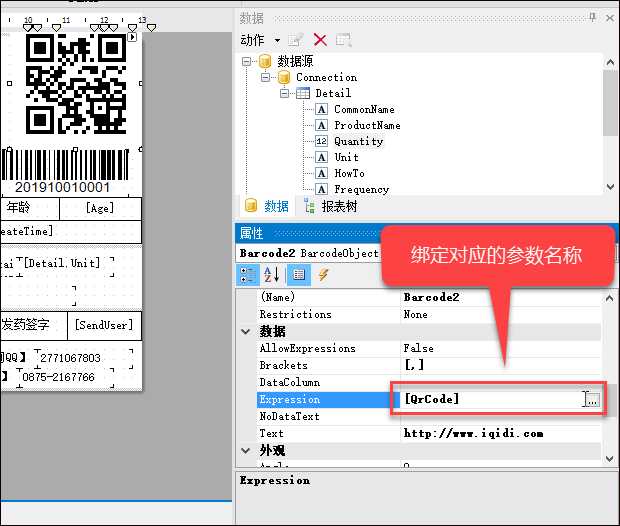The image size is (620, 526).
Task: Click the Expression field containing [QrCode]
Action: [491, 399]
